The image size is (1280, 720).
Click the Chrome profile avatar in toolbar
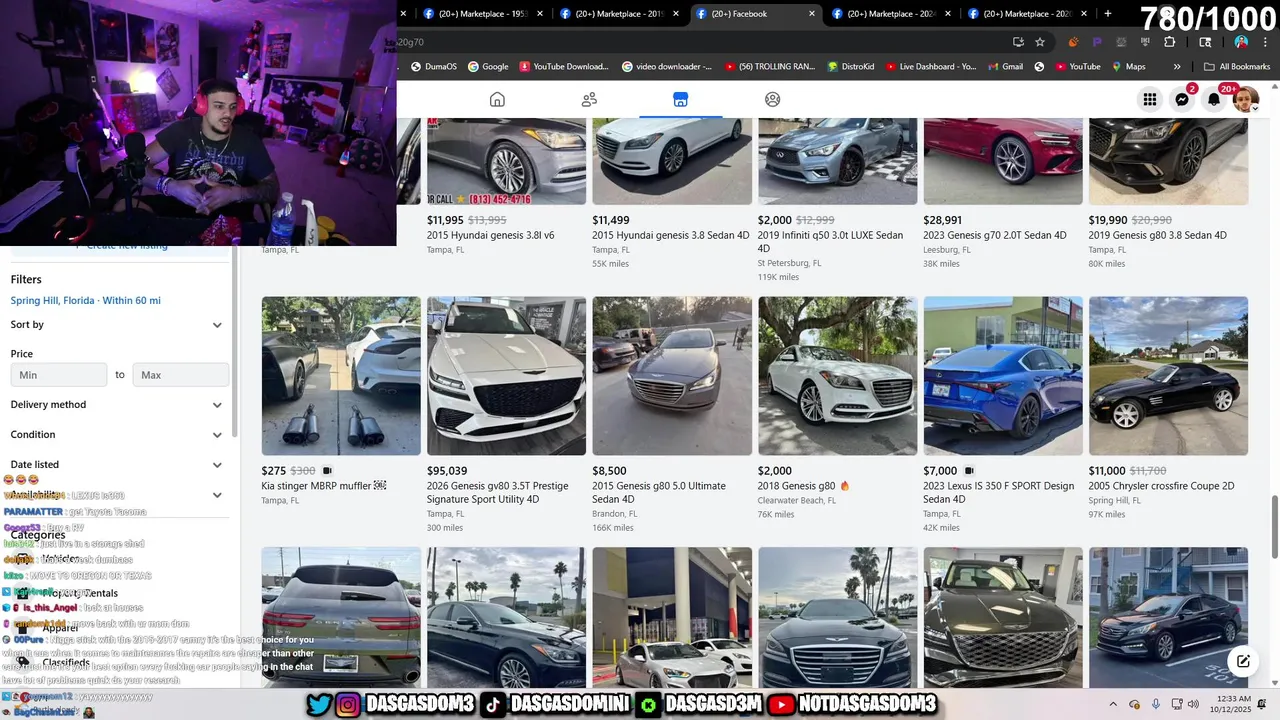point(1241,42)
